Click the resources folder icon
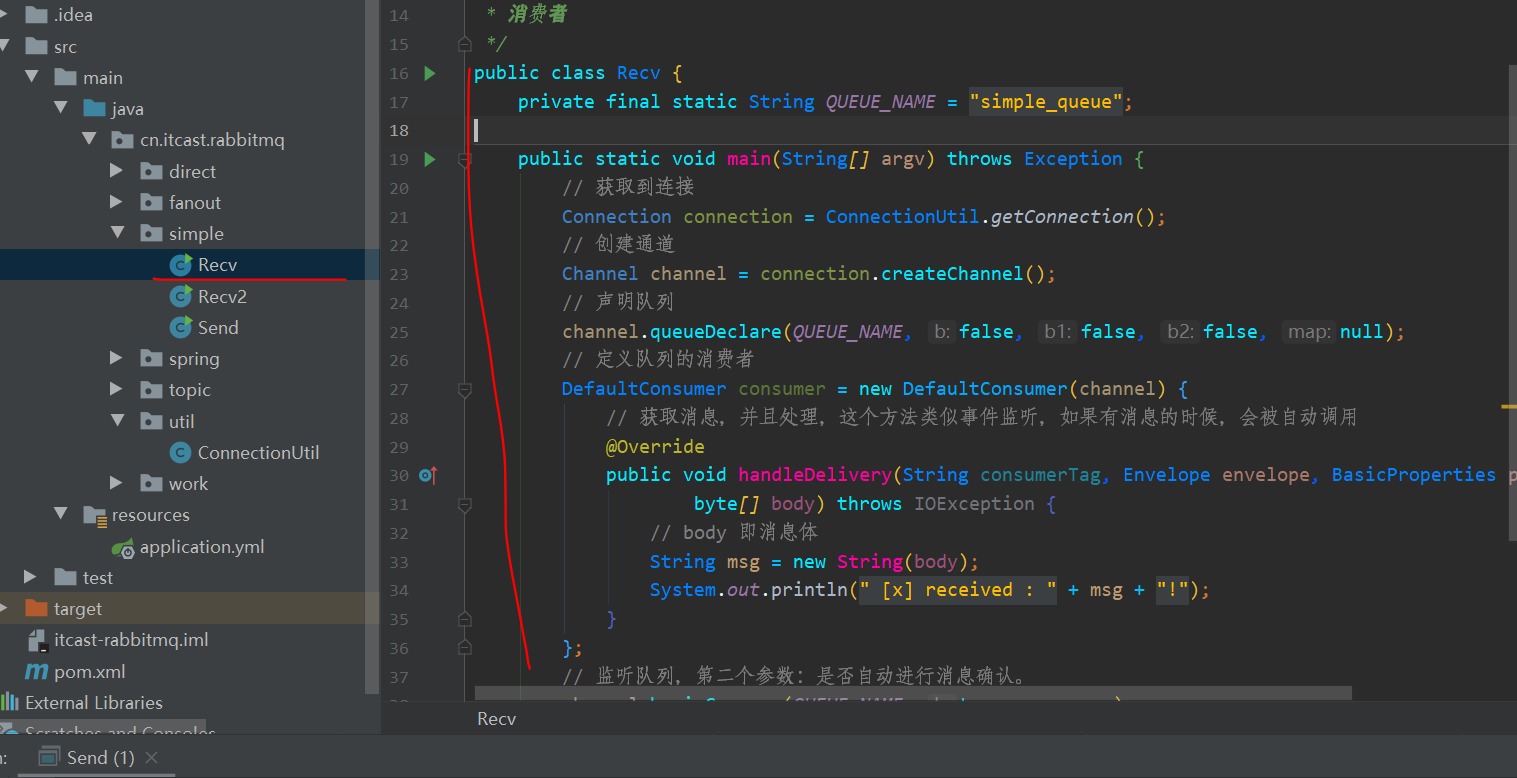Image resolution: width=1517 pixels, height=778 pixels. [95, 515]
